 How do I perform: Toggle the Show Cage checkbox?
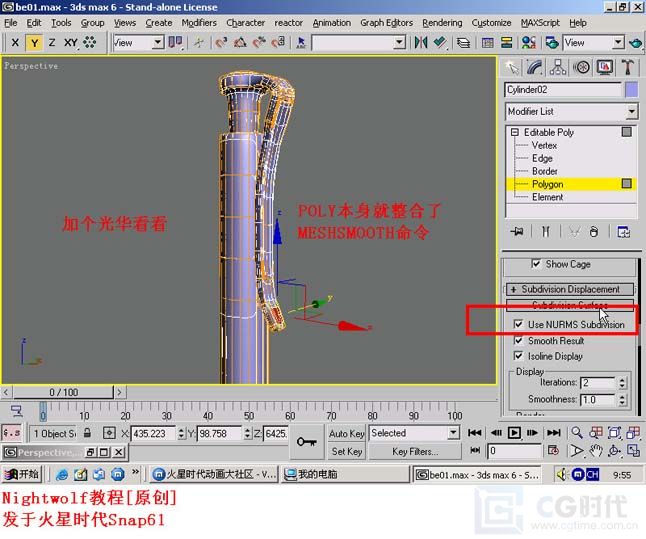(536, 264)
